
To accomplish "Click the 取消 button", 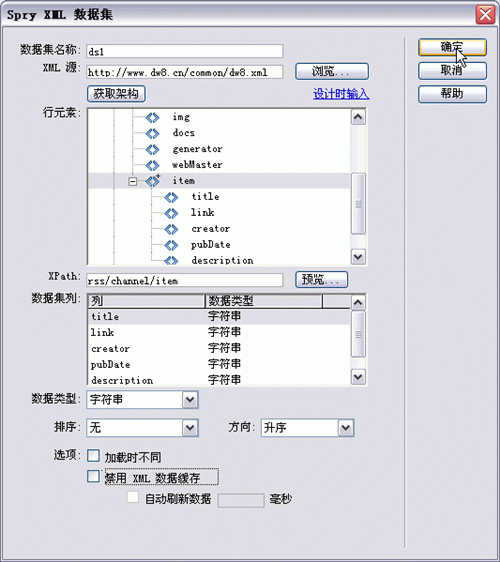I will tap(452, 71).
